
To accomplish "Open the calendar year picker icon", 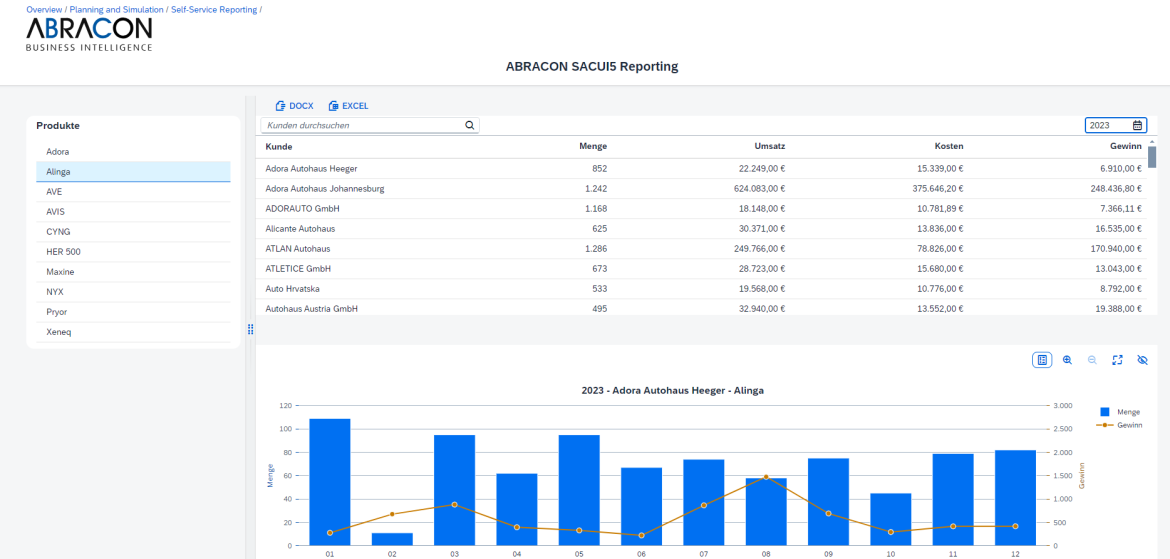I will (x=1137, y=126).
